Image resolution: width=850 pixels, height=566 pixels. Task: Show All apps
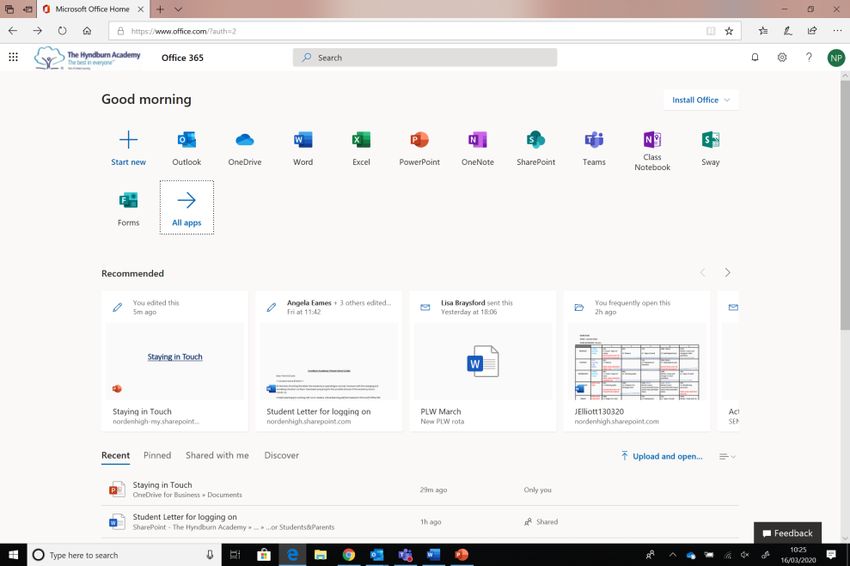pos(186,208)
